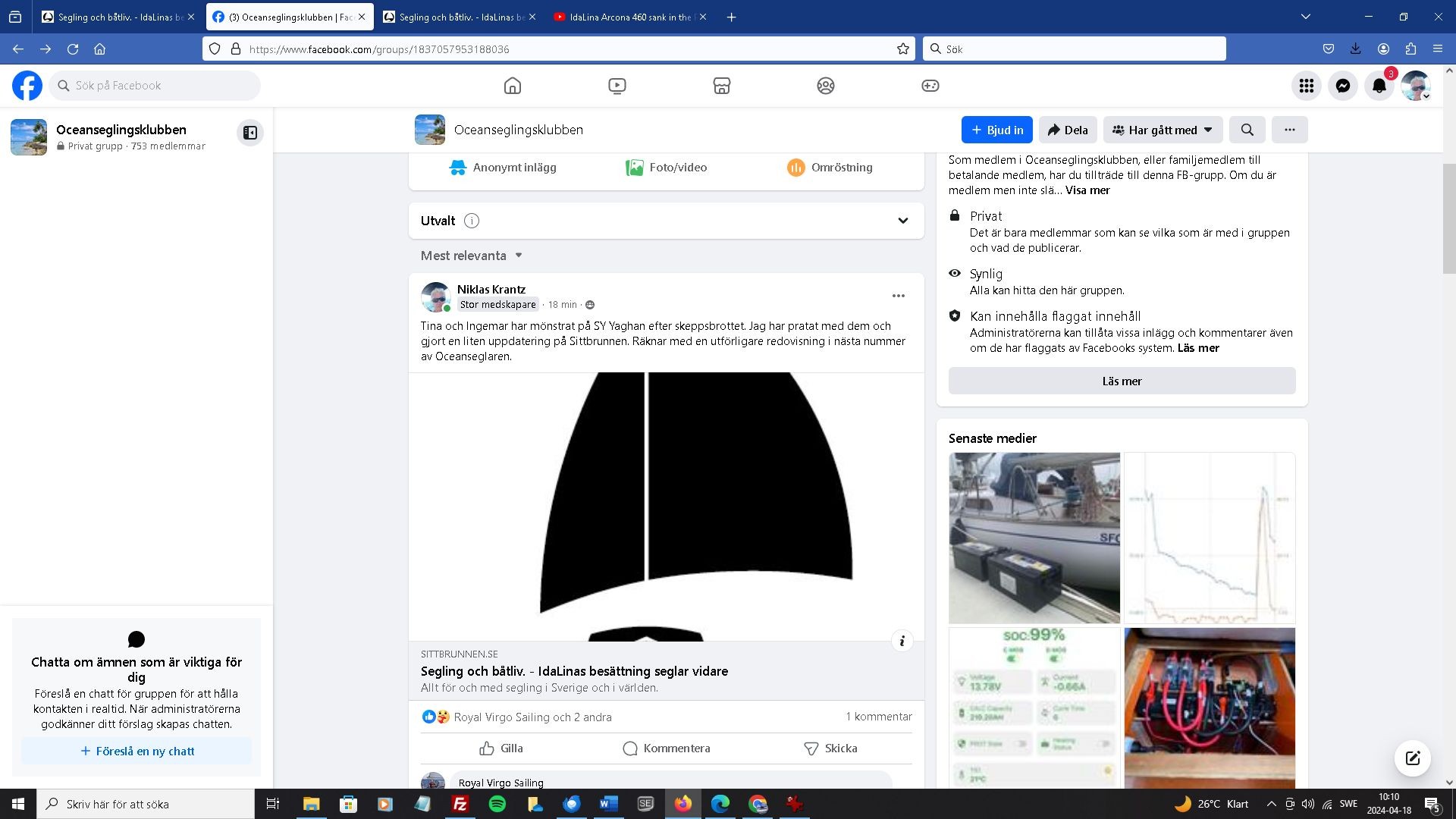Open Spotify from the Windows taskbar

click(497, 804)
